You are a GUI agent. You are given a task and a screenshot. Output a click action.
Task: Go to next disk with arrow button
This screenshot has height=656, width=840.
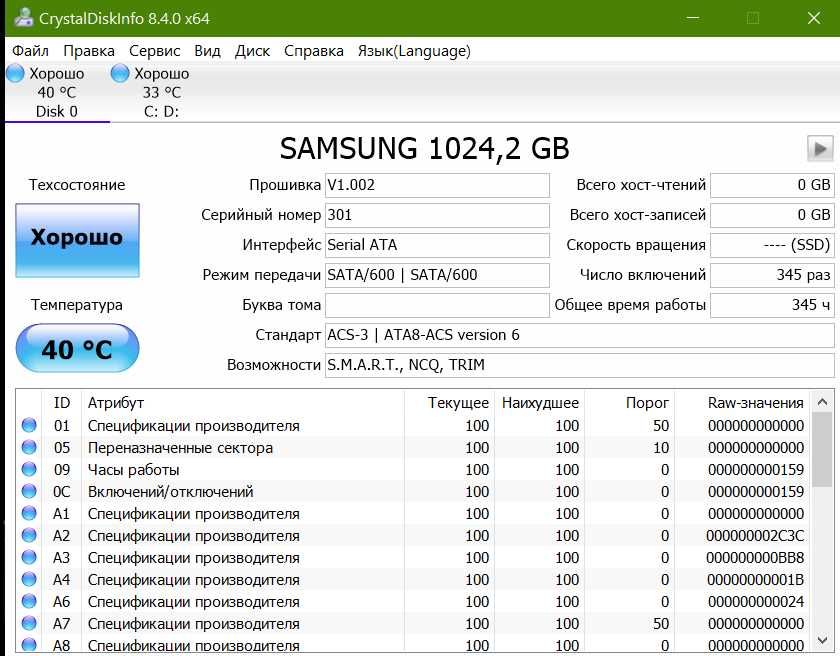(x=820, y=148)
